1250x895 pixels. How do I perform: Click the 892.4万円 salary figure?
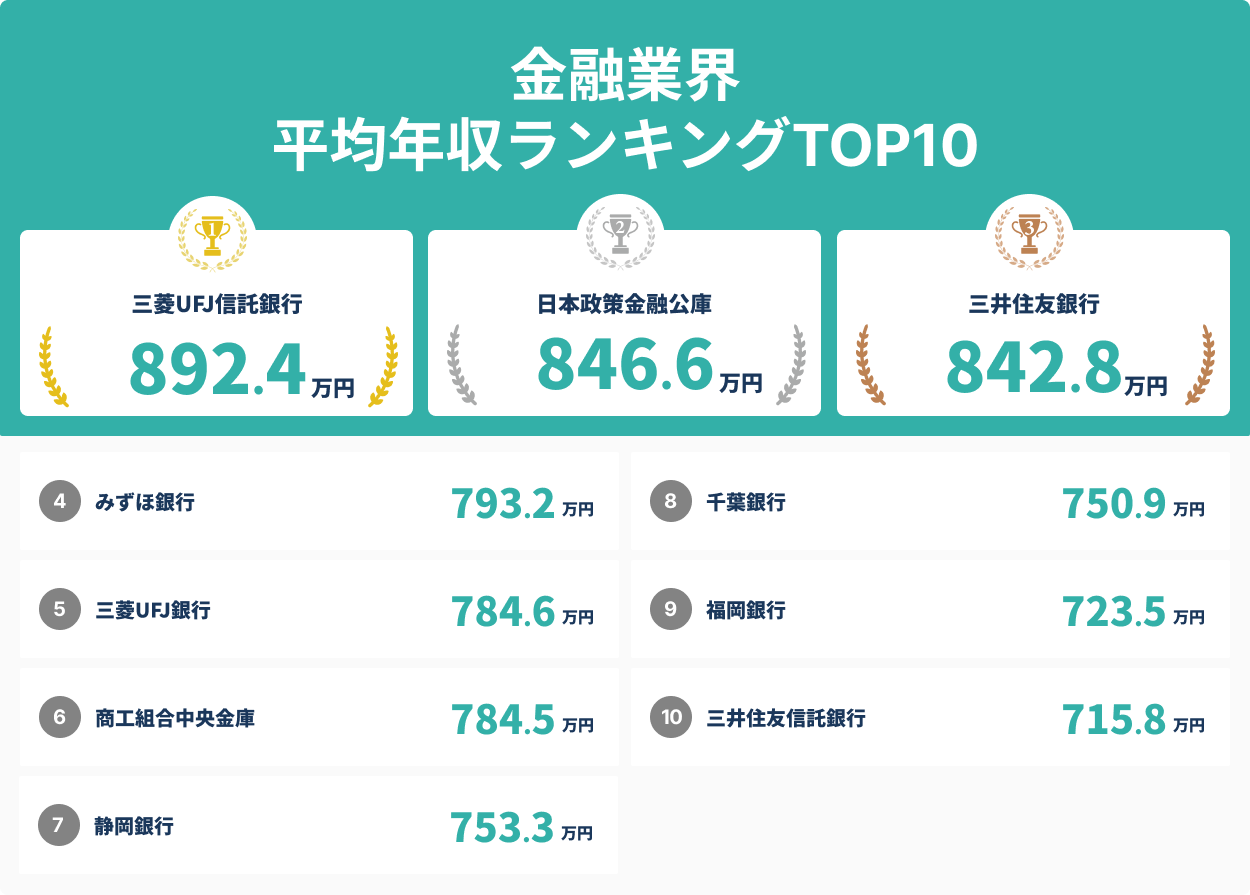point(241,370)
